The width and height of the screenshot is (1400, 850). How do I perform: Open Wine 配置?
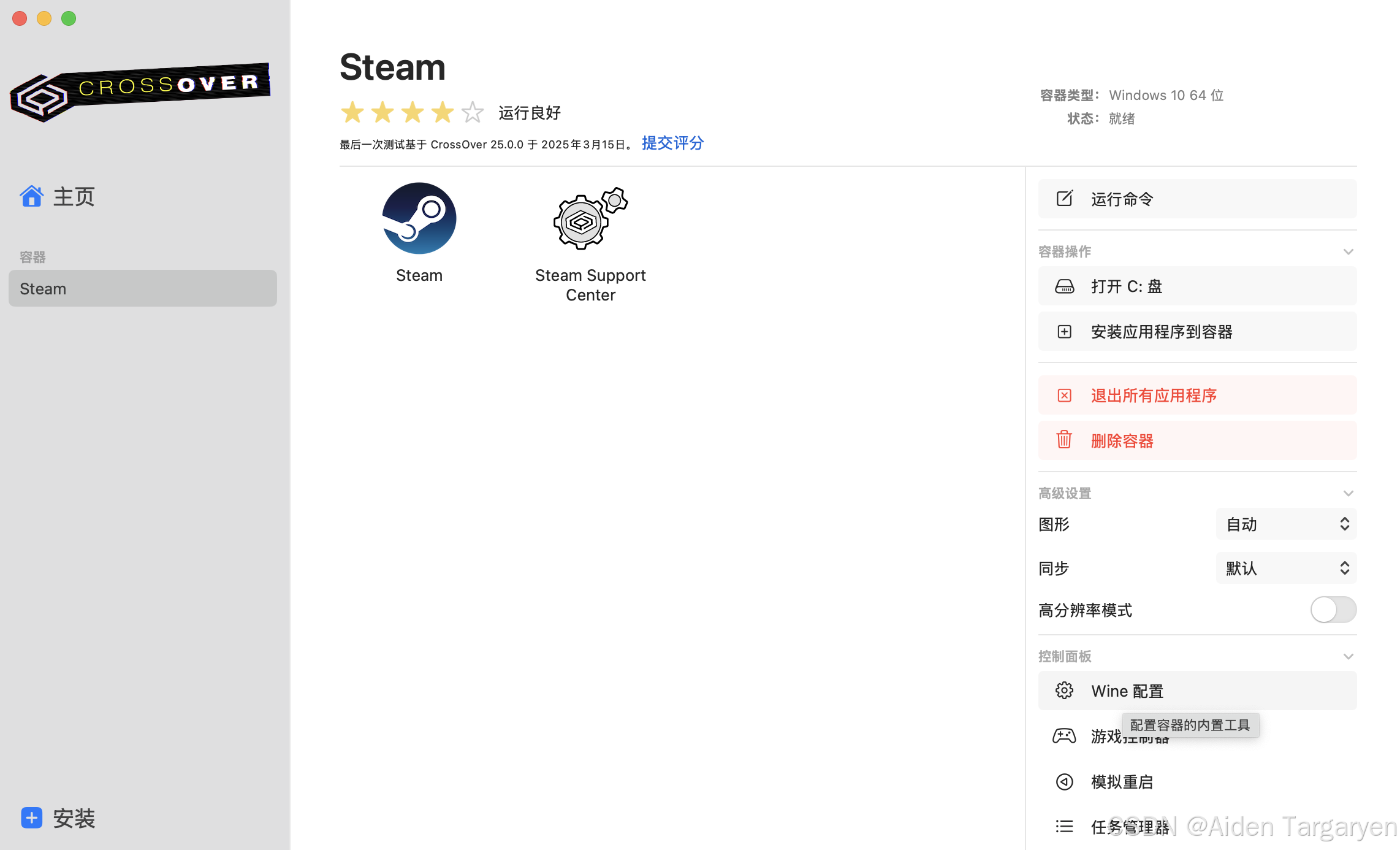(1197, 691)
